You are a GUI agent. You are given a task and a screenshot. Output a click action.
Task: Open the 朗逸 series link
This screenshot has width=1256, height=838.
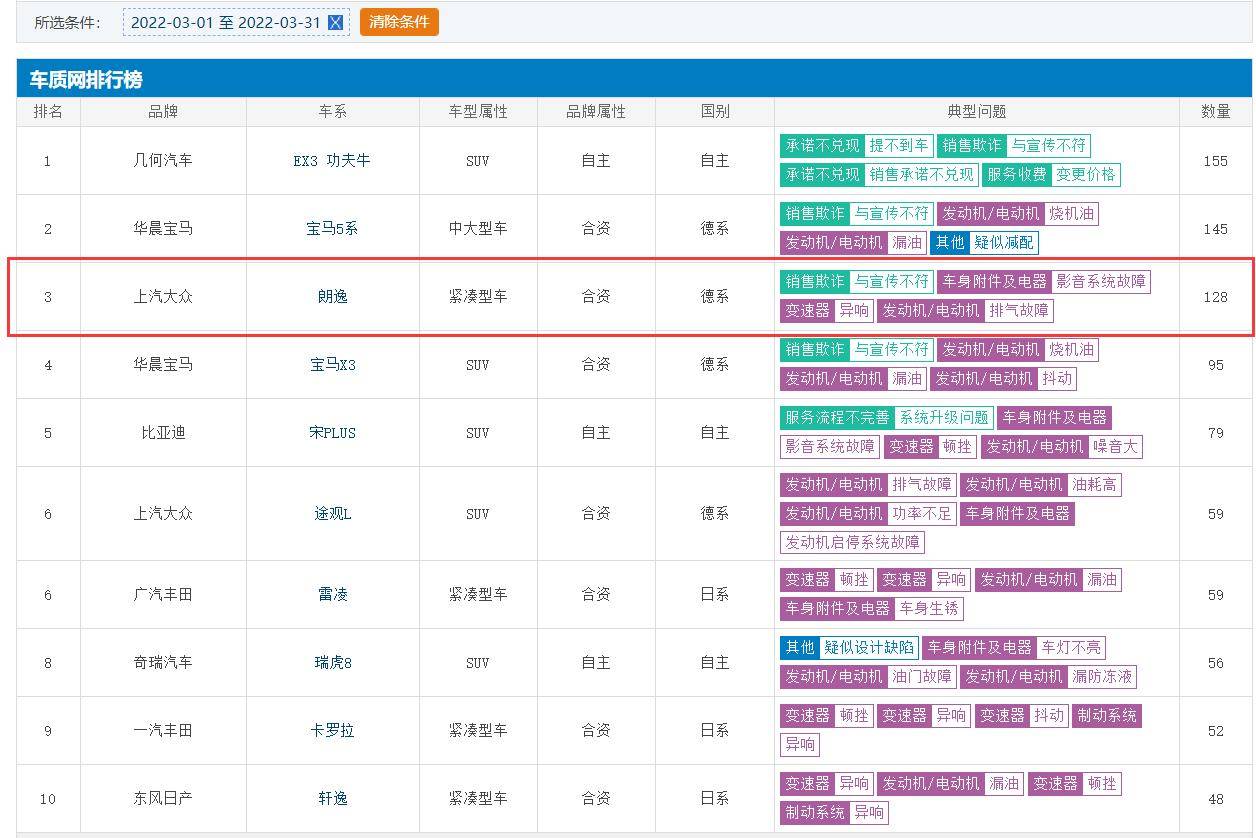pyautogui.click(x=332, y=297)
